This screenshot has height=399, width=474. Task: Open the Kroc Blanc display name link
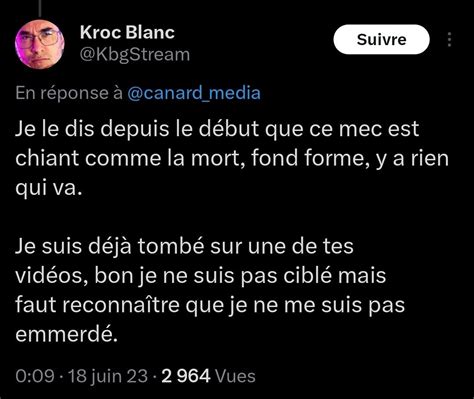(127, 32)
